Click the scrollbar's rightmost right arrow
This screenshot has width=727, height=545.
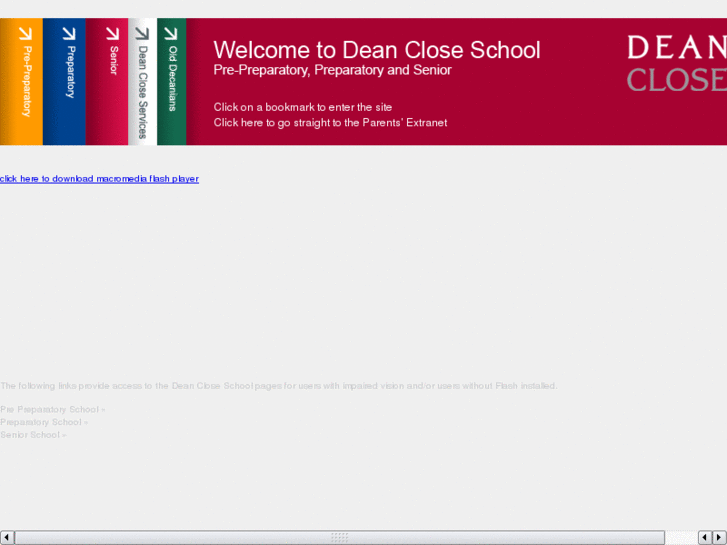pyautogui.click(x=719, y=538)
